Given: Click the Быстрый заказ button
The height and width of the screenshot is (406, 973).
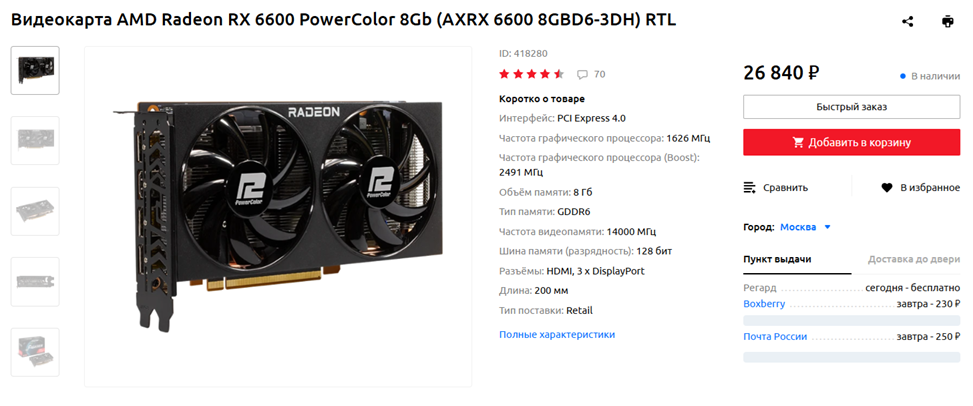Looking at the screenshot, I should (851, 107).
